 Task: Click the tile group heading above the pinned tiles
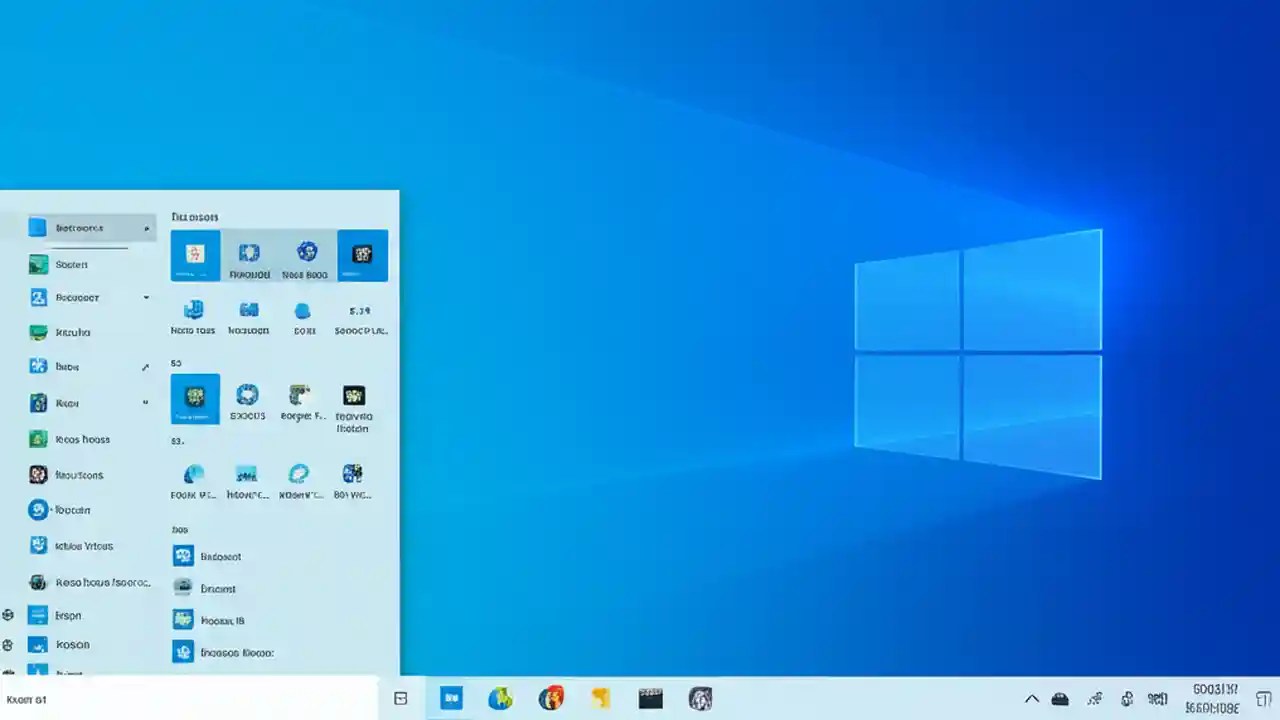click(194, 217)
